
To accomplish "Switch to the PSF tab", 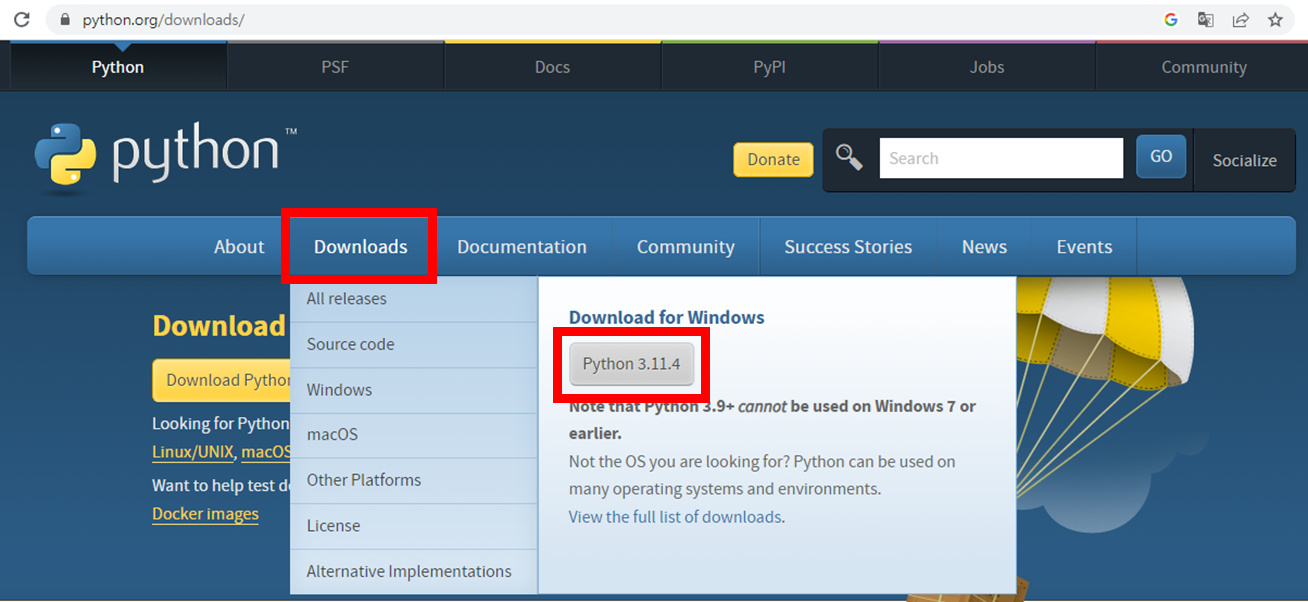I will [x=335, y=67].
